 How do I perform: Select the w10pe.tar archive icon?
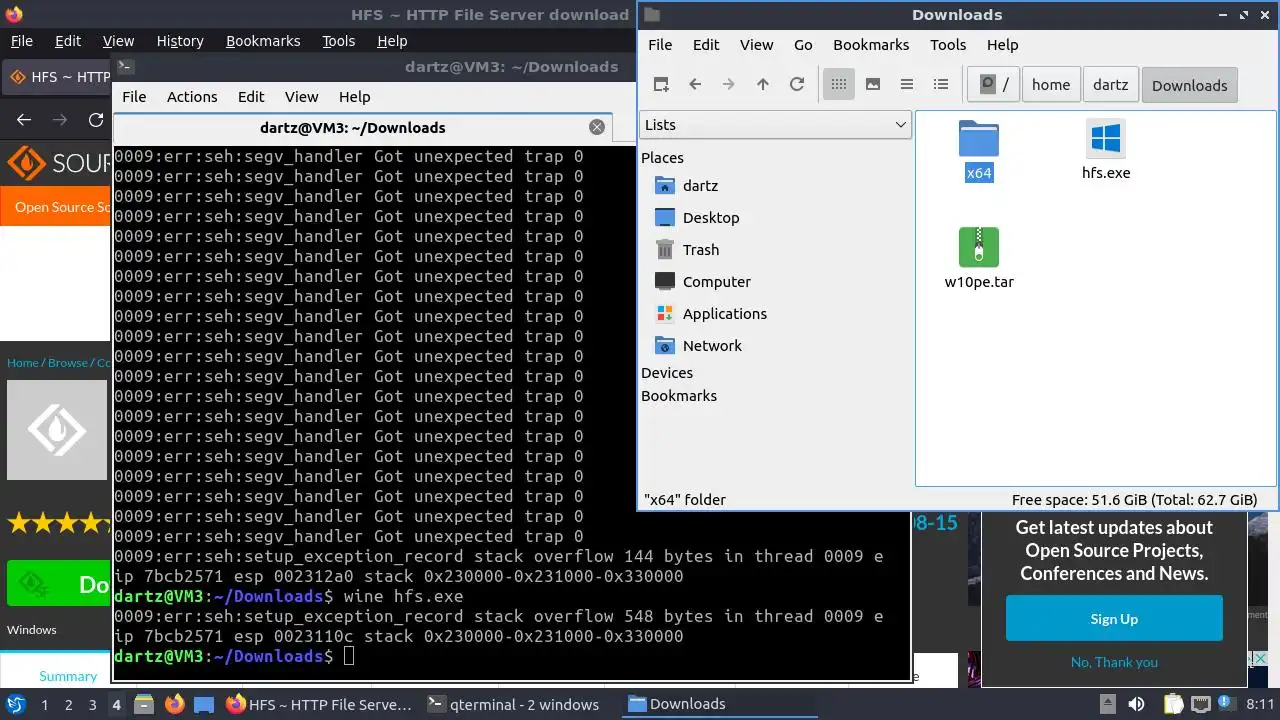point(979,247)
